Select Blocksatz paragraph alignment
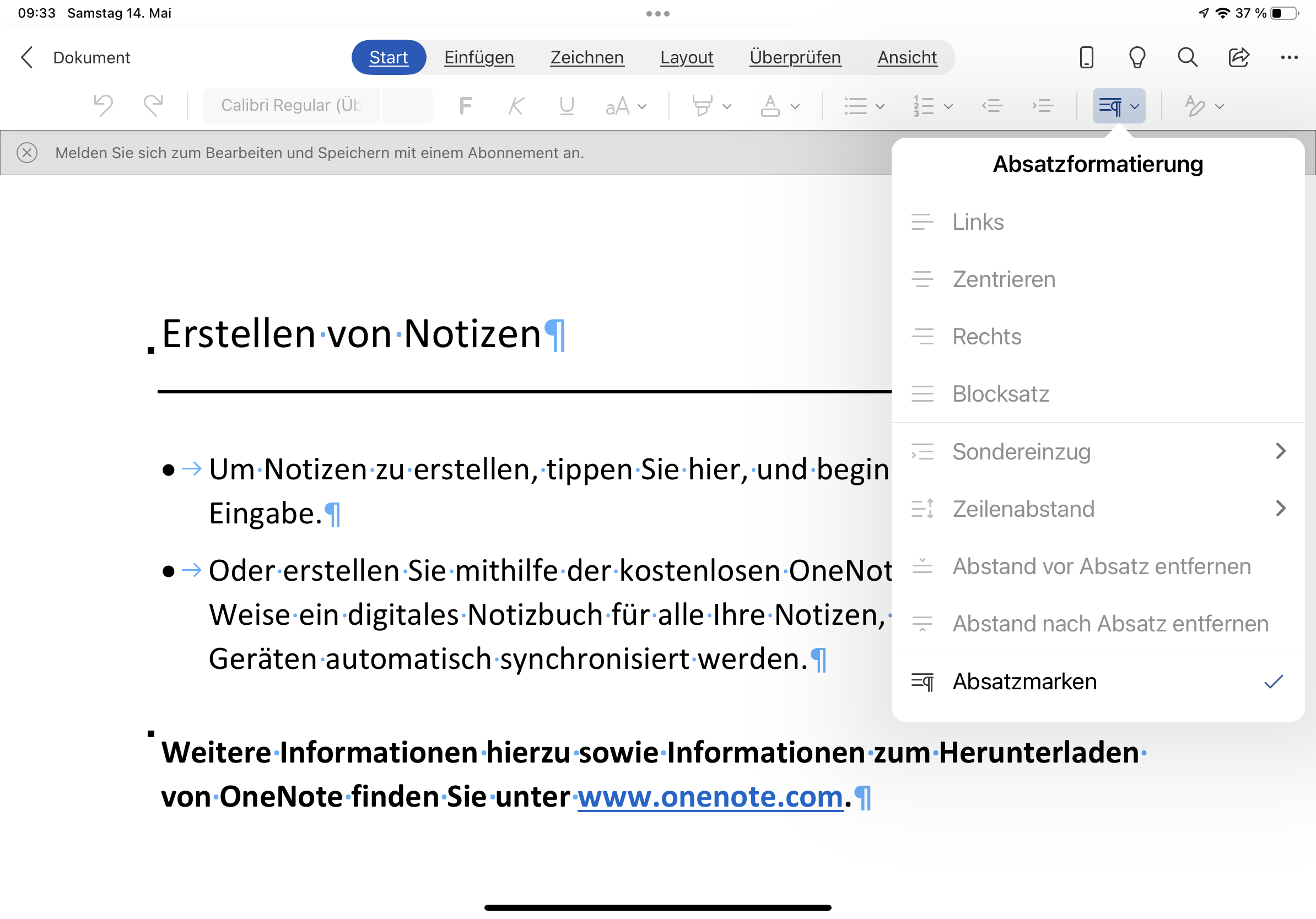The image size is (1316, 919). click(1001, 393)
